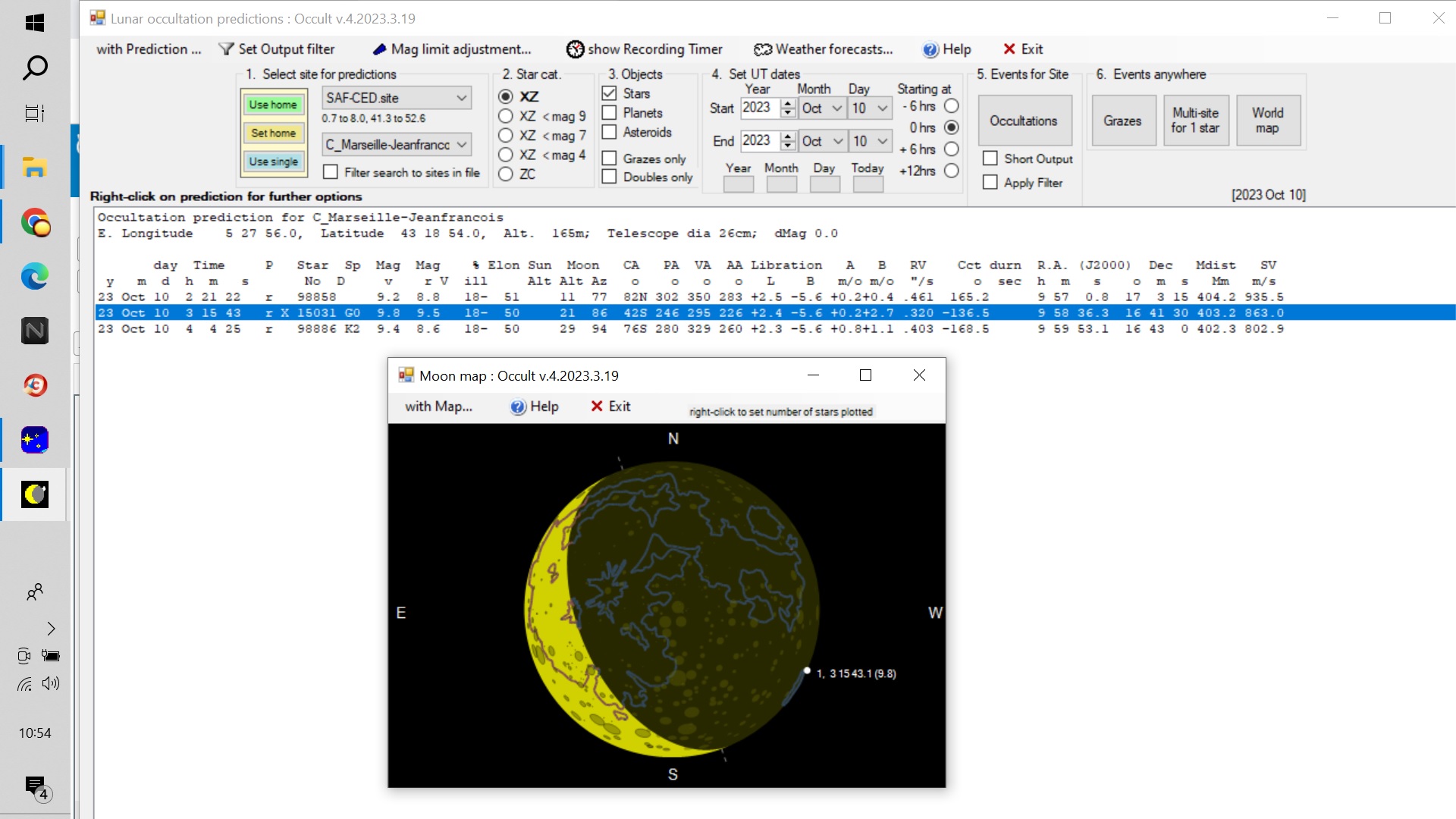Check the Grazes only option
This screenshot has width=1456, height=819.
(609, 158)
